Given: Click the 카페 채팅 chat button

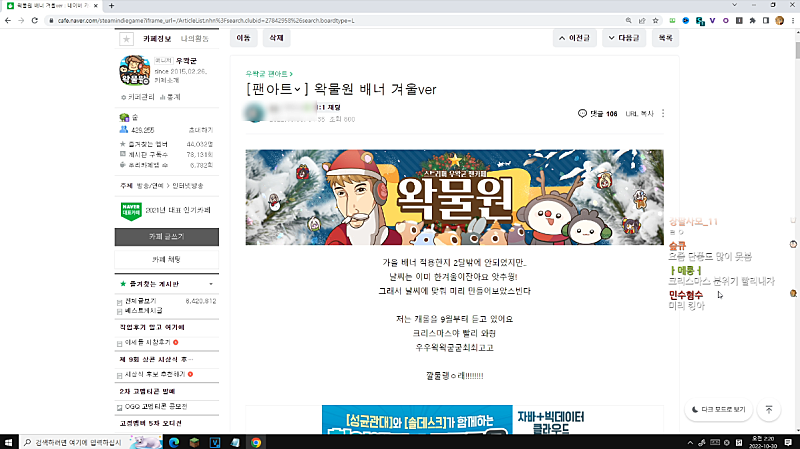Looking at the screenshot, I should pyautogui.click(x=167, y=259).
